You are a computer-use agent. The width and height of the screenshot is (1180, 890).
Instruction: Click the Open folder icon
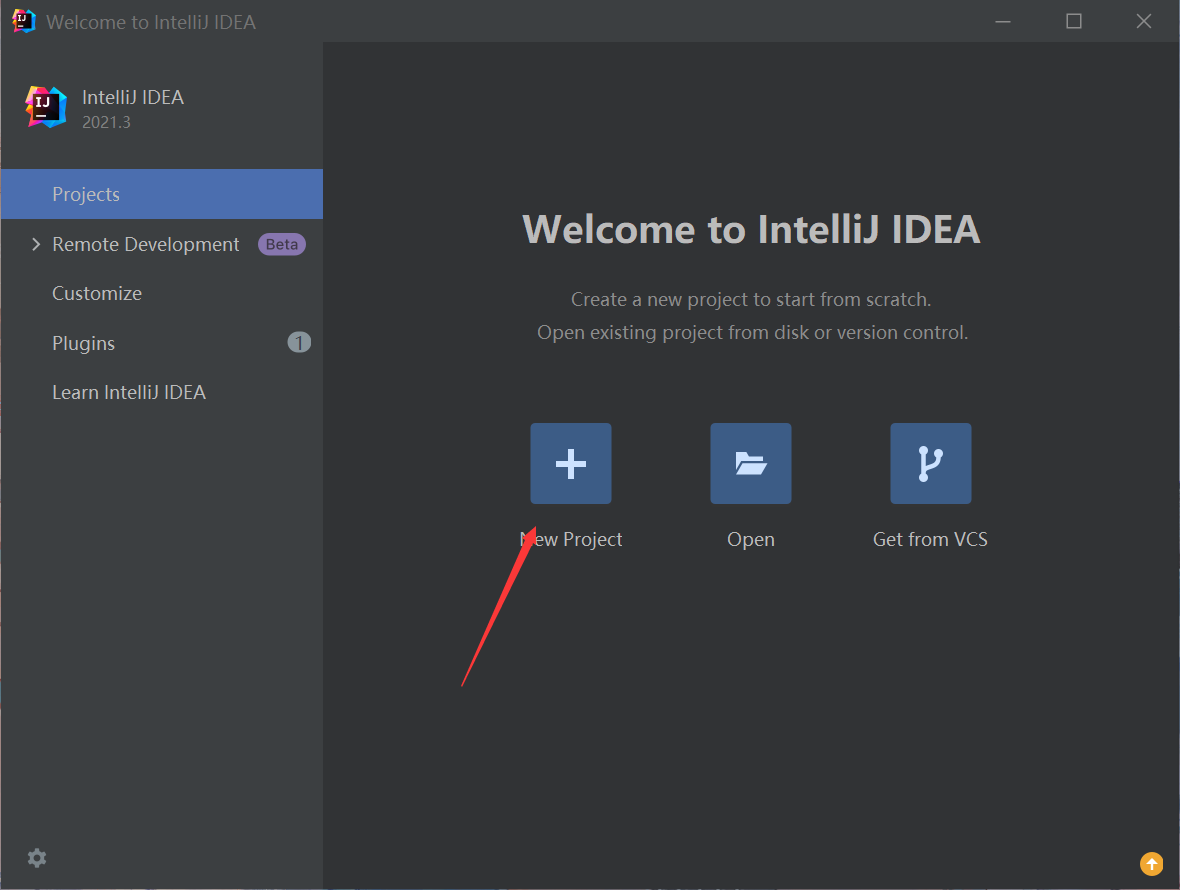point(750,463)
